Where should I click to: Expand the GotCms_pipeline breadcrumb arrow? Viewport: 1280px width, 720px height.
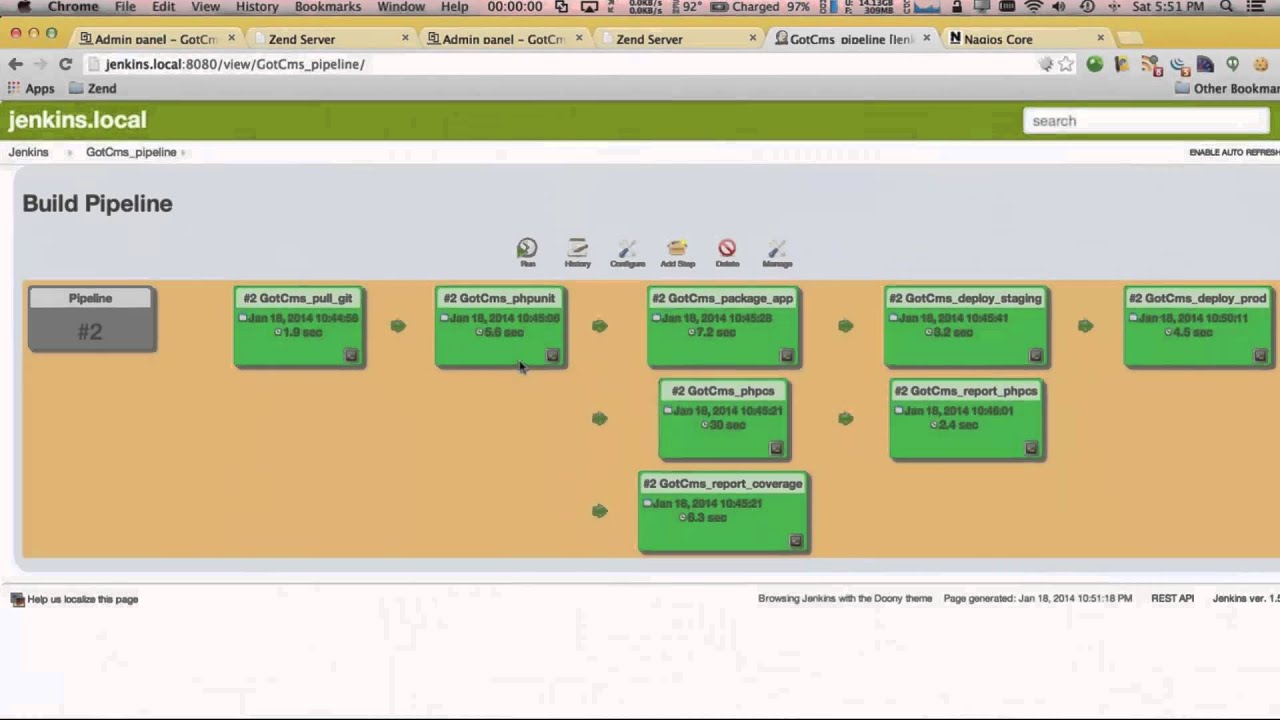point(184,152)
